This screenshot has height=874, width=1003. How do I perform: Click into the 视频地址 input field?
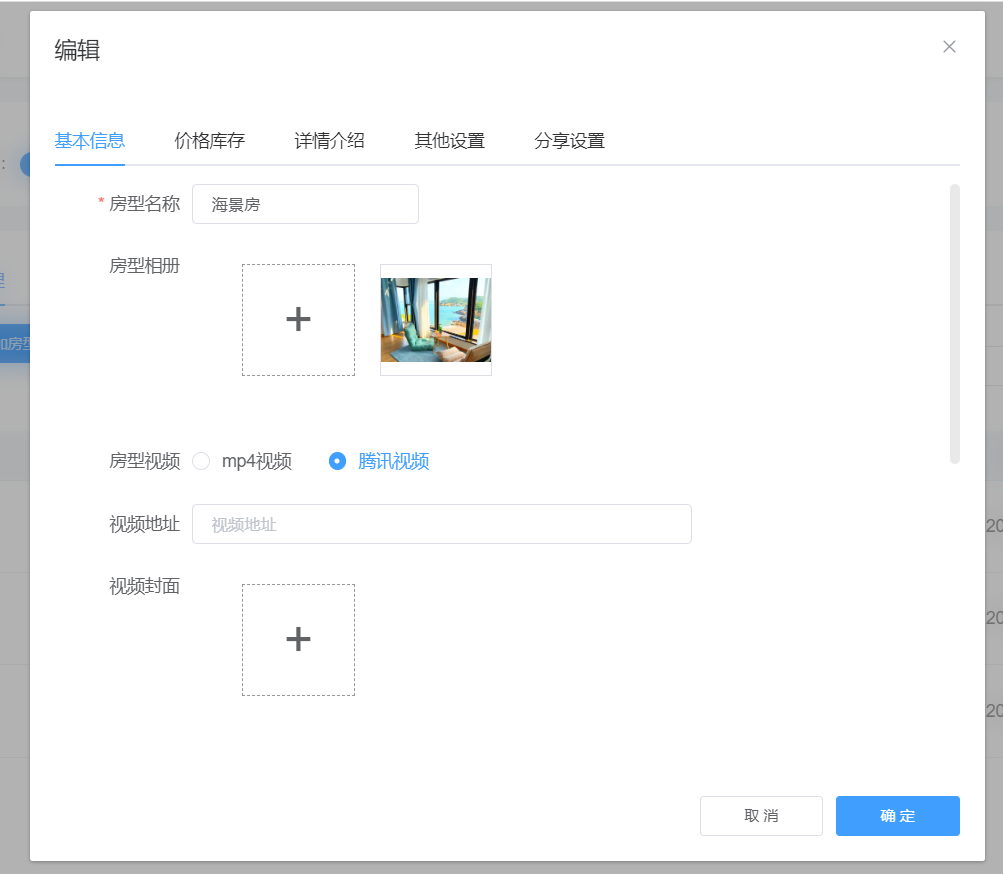tap(441, 524)
